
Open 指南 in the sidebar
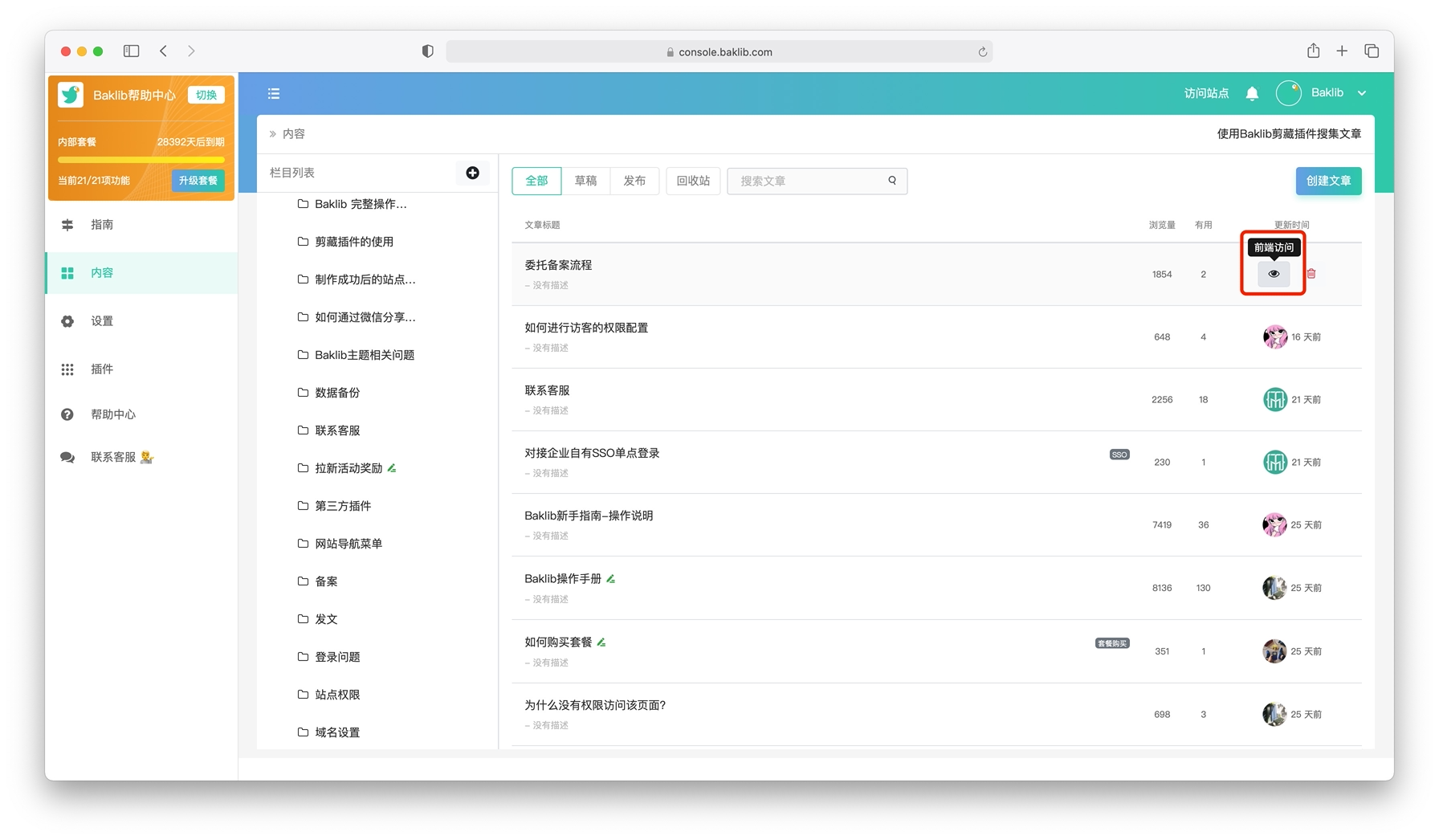pos(141,225)
